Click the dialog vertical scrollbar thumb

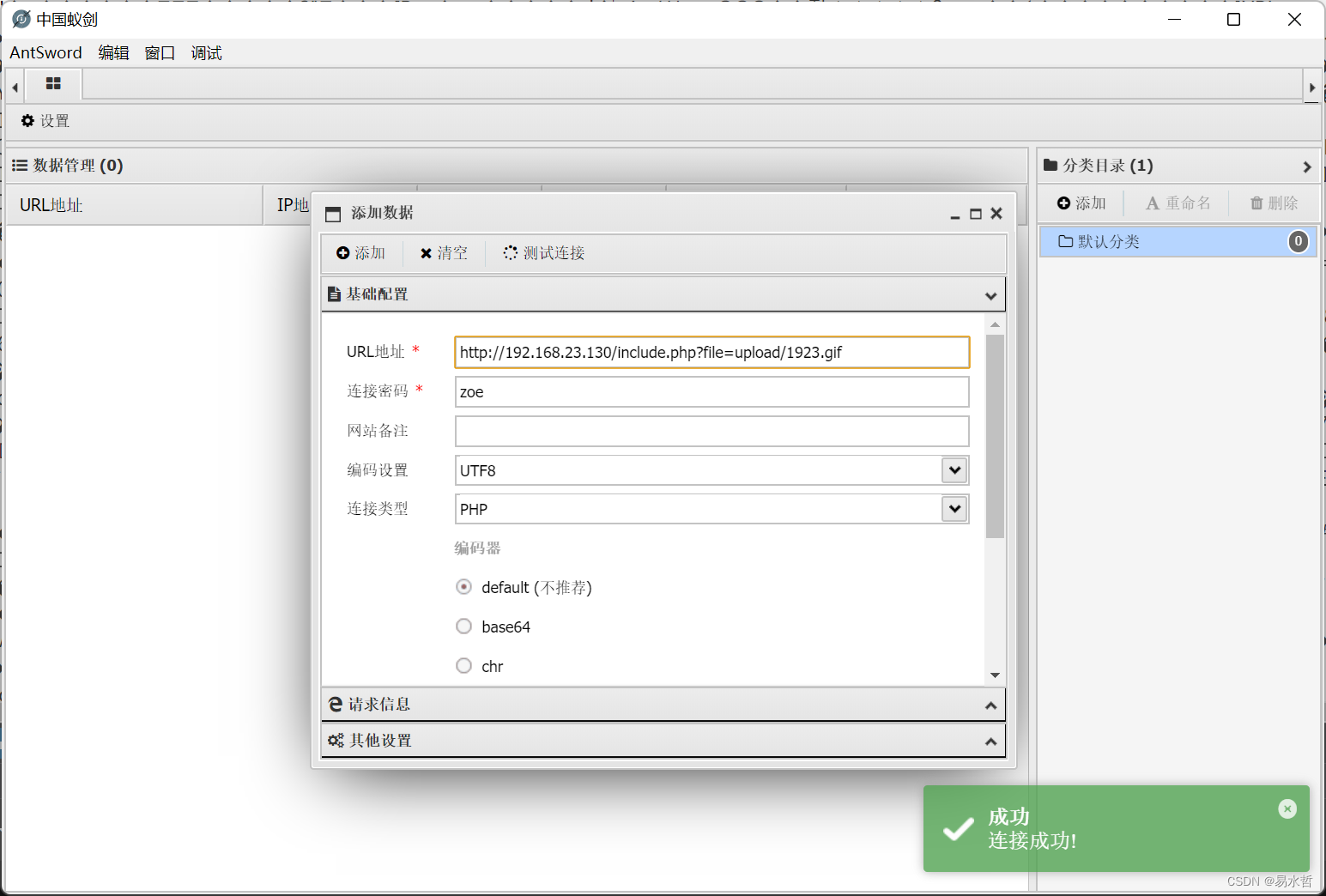(995, 436)
